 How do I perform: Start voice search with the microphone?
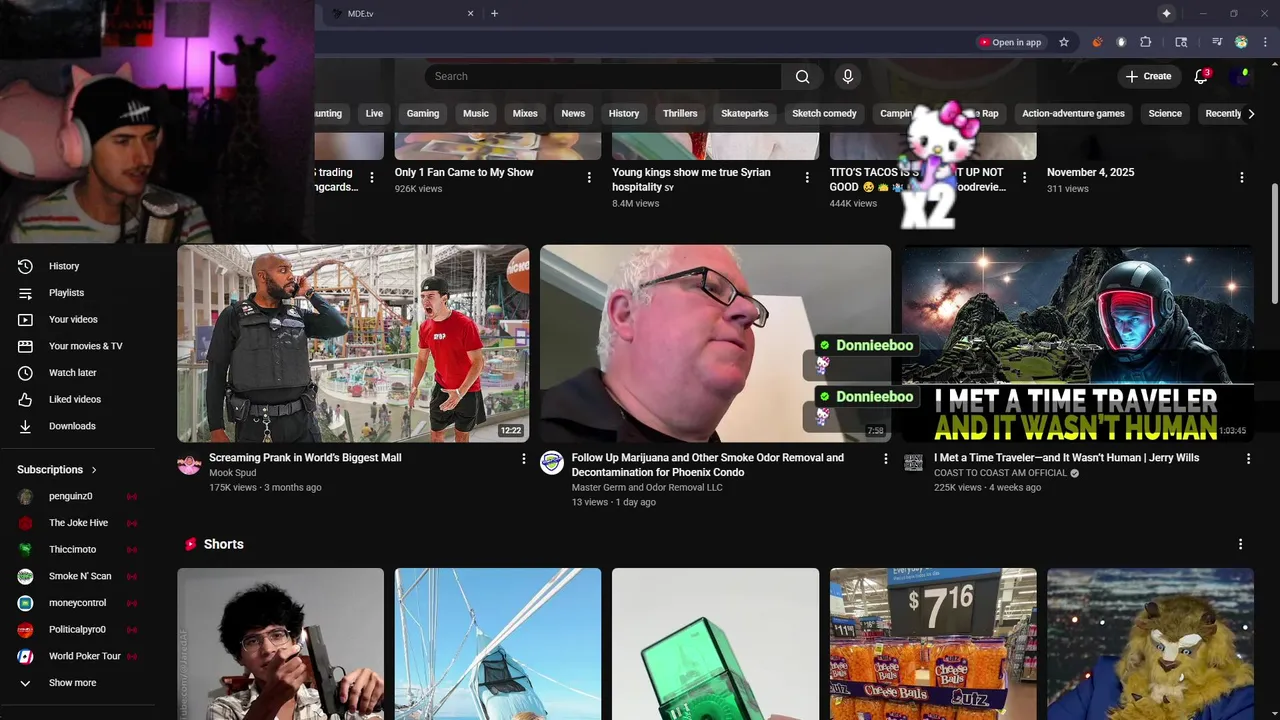848,77
